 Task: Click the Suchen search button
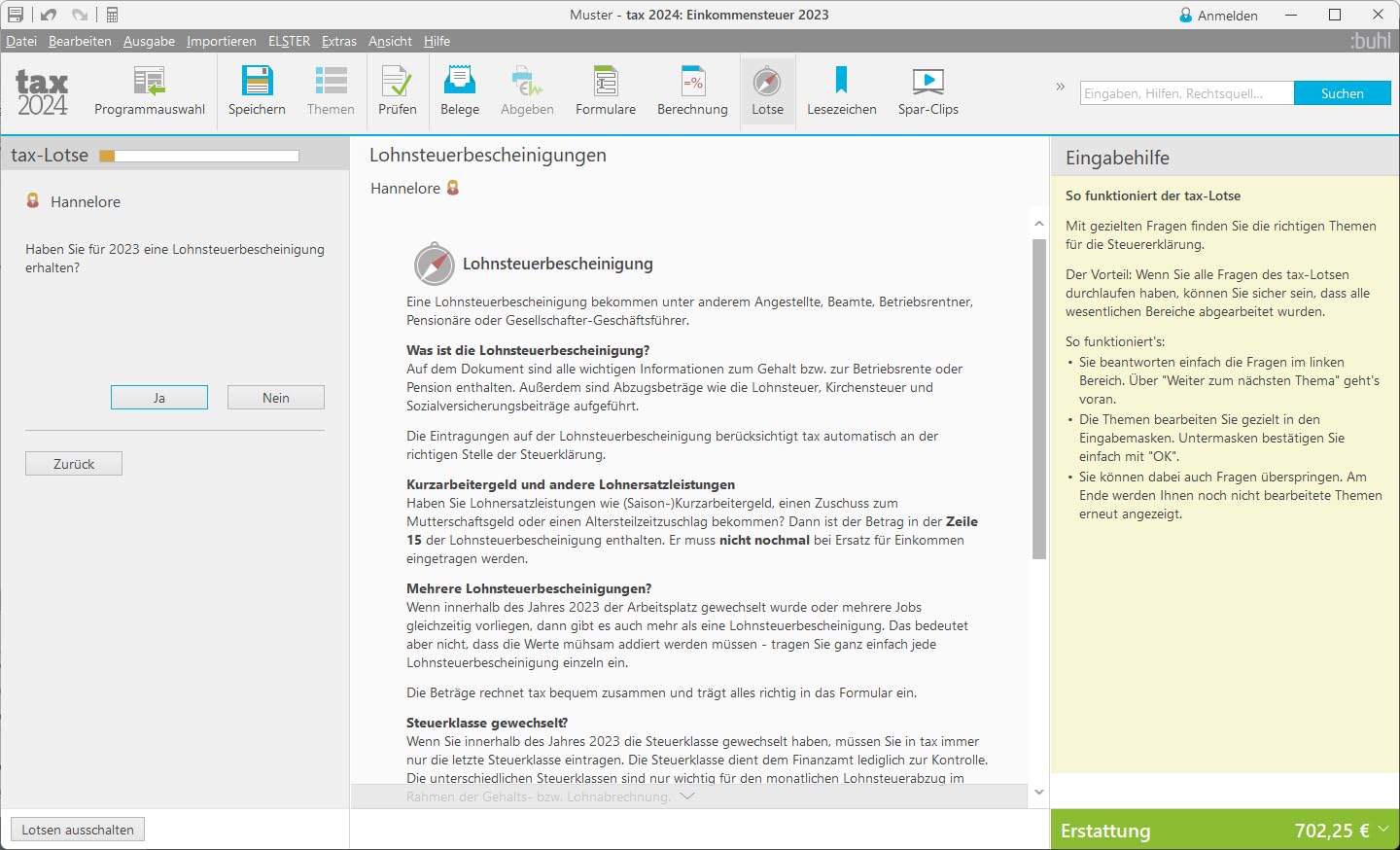(1343, 93)
